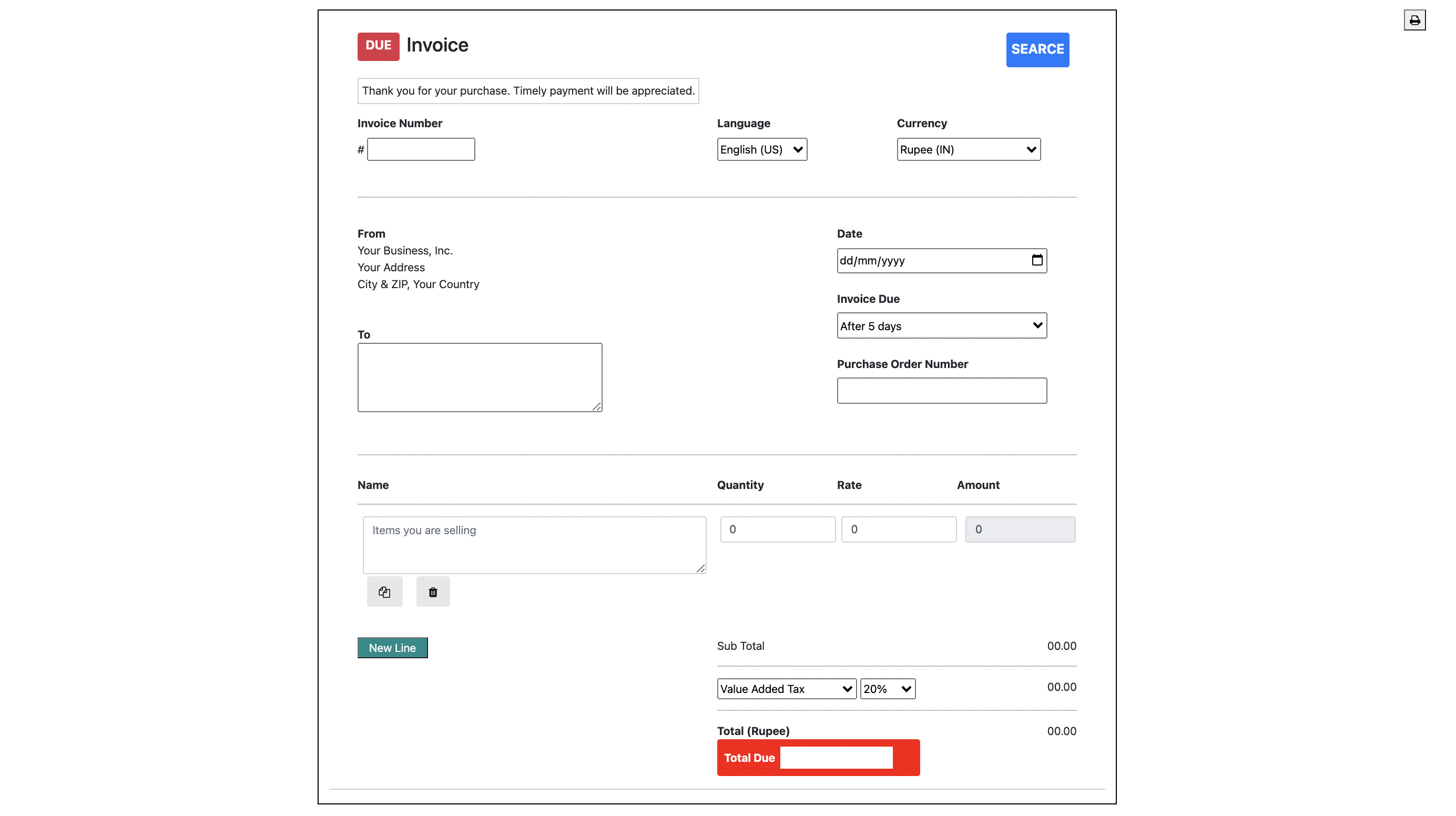Viewport: 1456px width, 816px height.
Task: Click 'Your Business, Inc.' text
Action: point(405,250)
